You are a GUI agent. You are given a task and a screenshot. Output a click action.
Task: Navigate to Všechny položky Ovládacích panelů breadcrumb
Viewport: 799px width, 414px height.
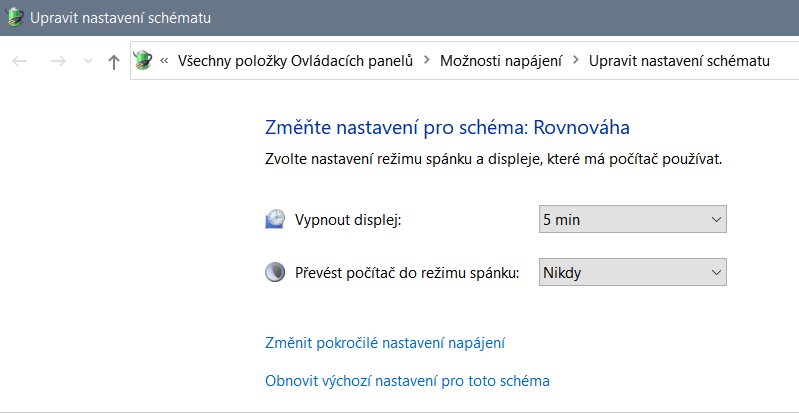[295, 61]
